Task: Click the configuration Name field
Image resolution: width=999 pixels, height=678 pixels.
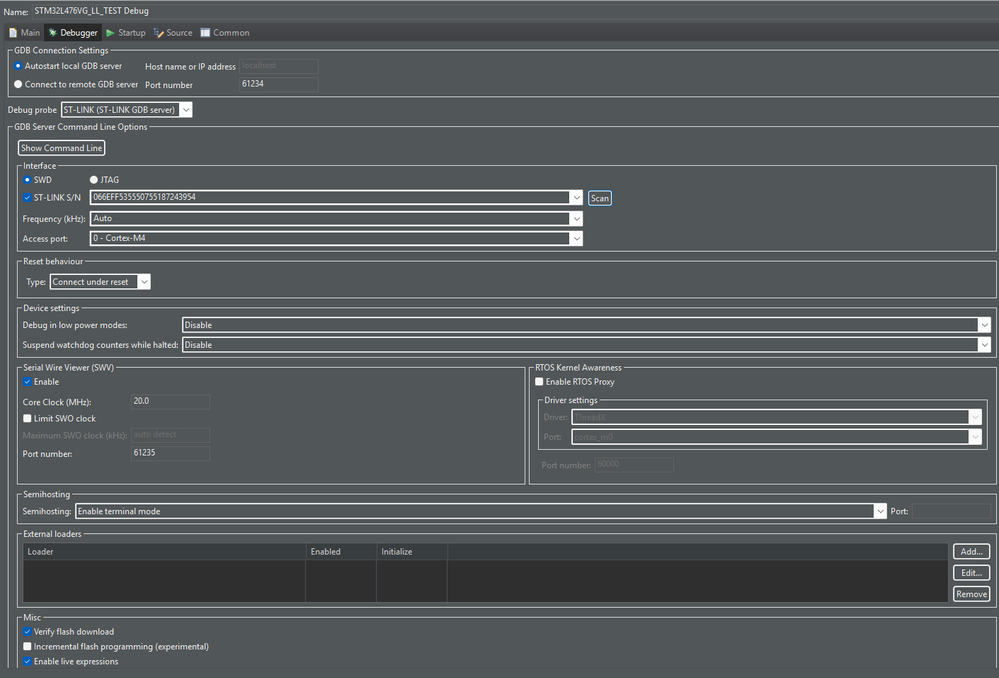Action: (x=515, y=11)
